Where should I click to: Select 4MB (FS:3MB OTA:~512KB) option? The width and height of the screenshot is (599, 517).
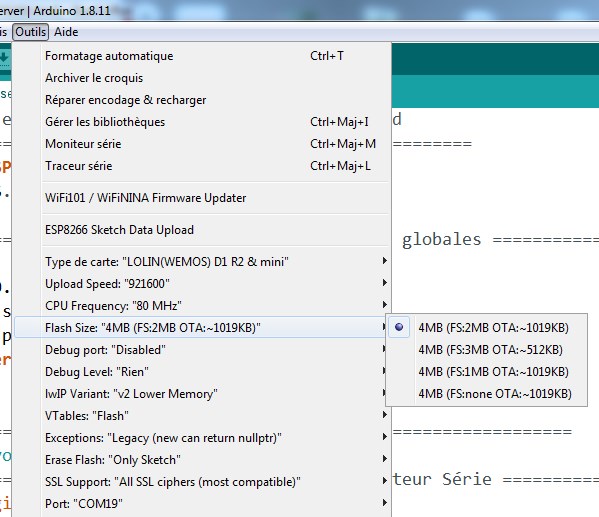487,350
